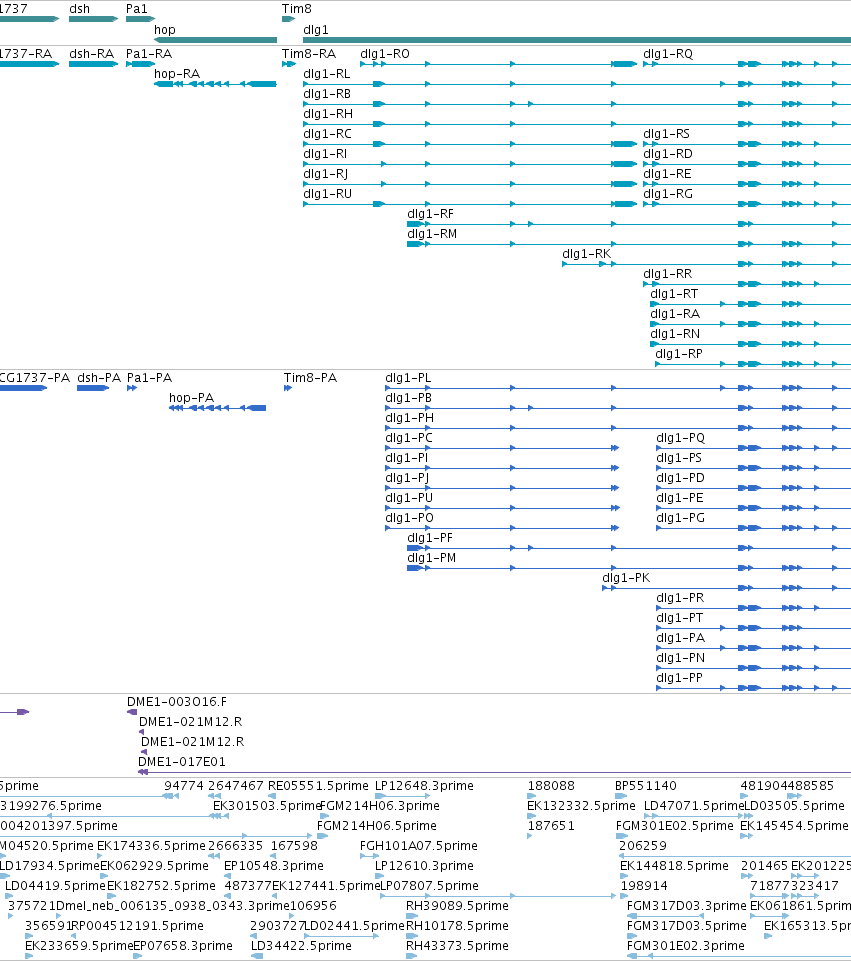This screenshot has width=851, height=961.
Task: Select LP12648.3prime EST label
Action: pos(424,785)
